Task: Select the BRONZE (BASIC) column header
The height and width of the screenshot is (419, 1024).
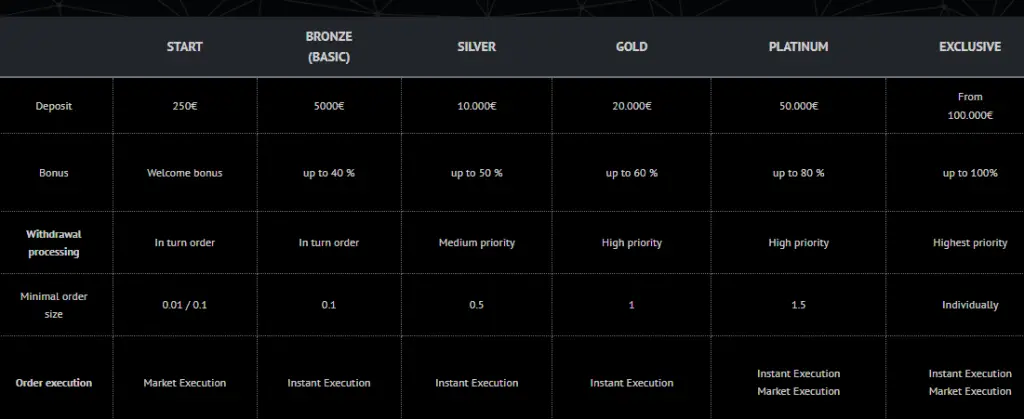Action: point(329,47)
